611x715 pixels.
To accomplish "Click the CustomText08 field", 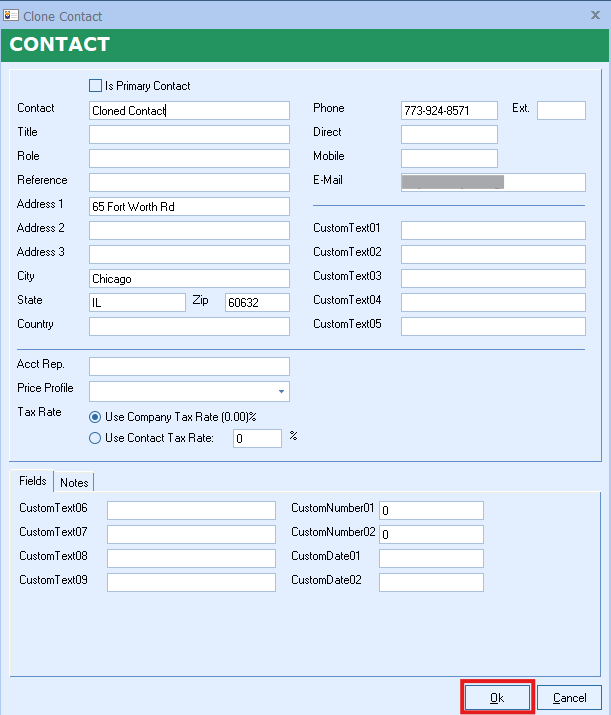I will [192, 559].
